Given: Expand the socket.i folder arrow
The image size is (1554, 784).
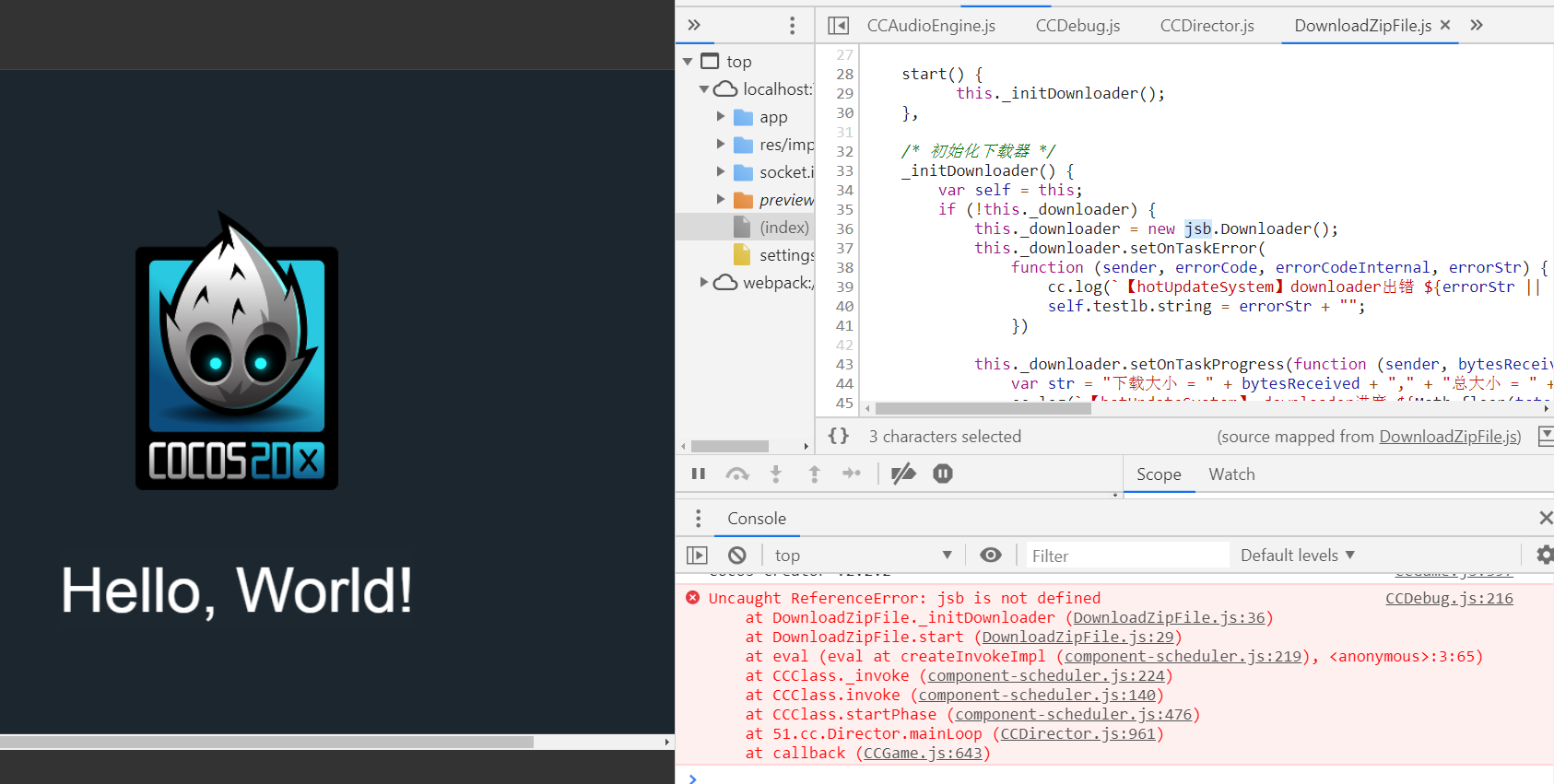Looking at the screenshot, I should click(x=721, y=171).
